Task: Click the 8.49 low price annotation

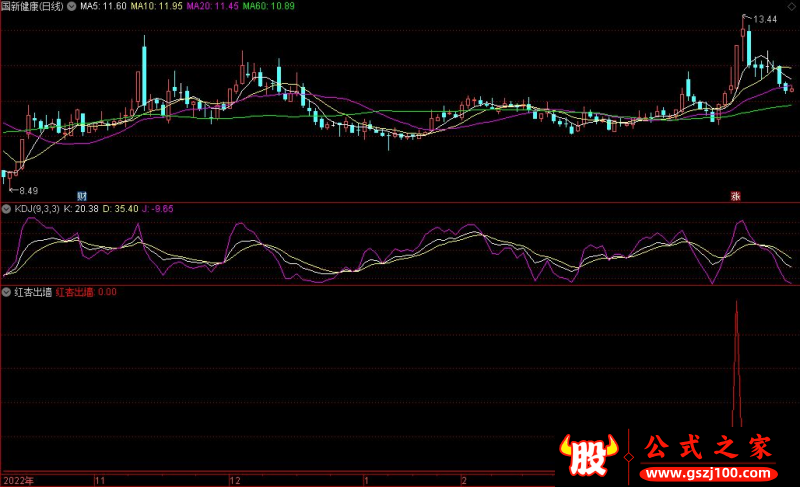Action: [25, 189]
